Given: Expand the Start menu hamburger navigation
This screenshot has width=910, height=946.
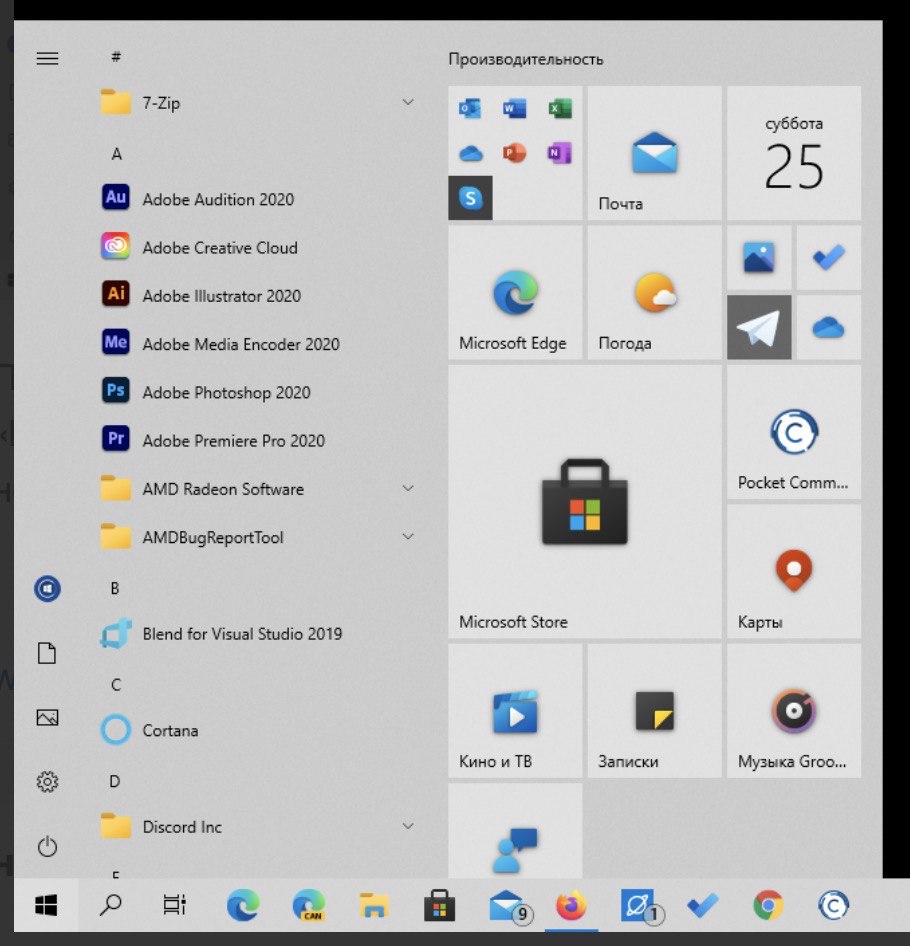Looking at the screenshot, I should 48,59.
